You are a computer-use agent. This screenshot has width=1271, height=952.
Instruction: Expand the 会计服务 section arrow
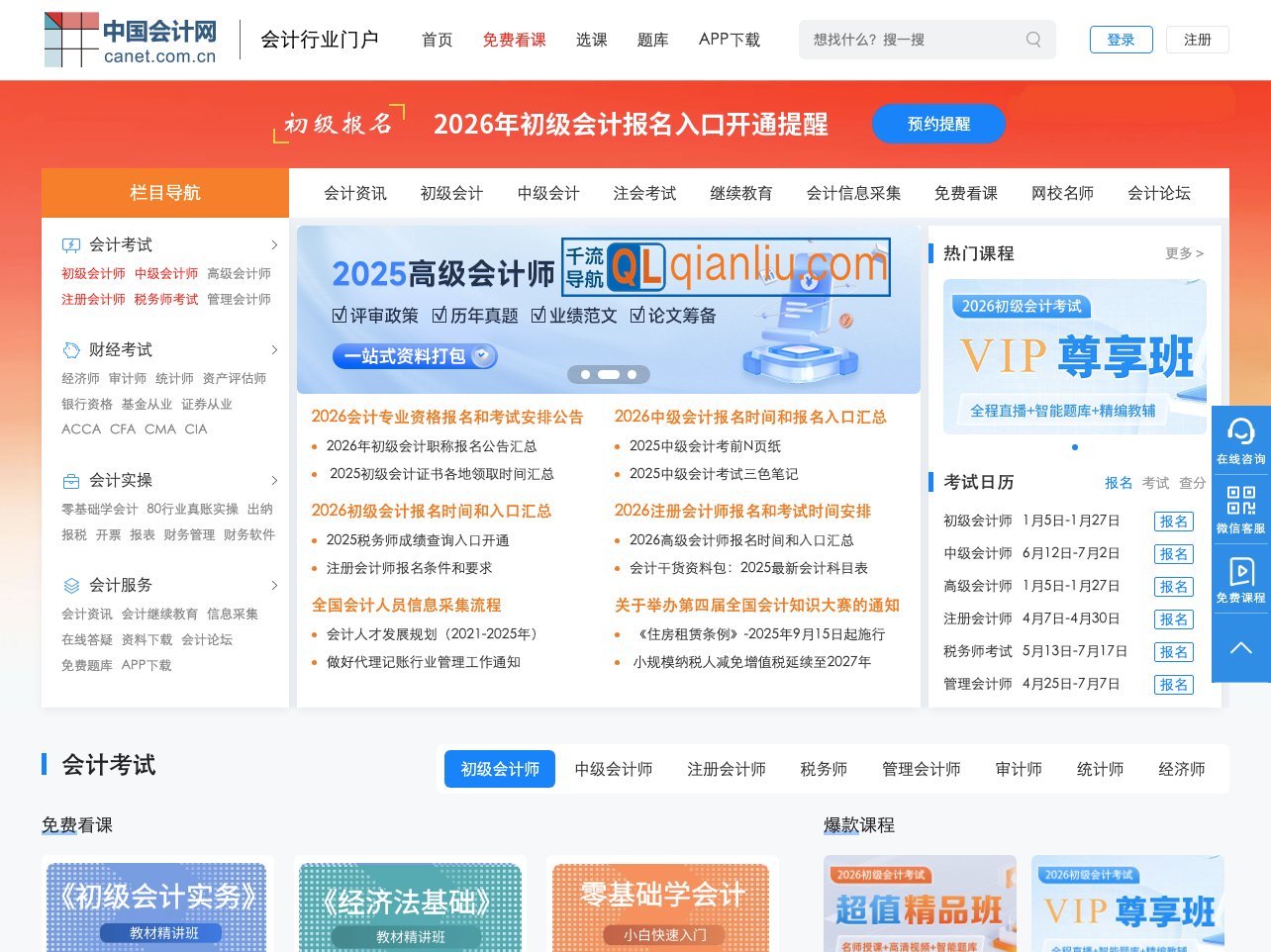click(x=274, y=584)
